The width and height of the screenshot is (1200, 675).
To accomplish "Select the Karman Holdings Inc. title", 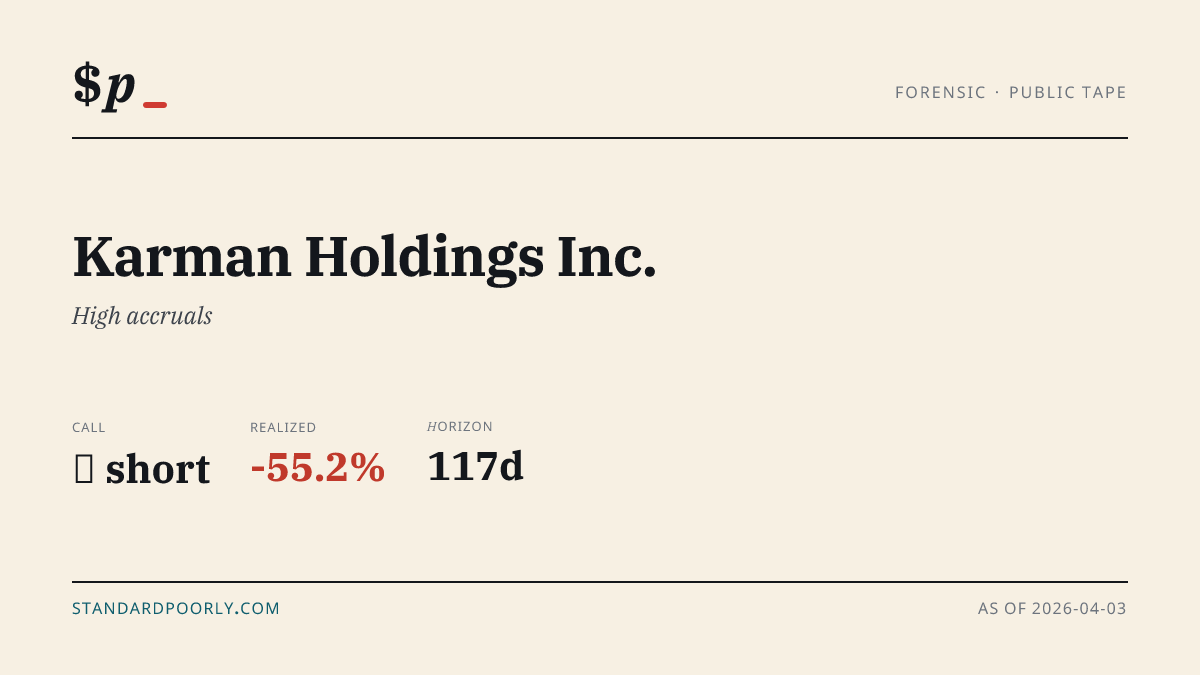I will tap(364, 257).
